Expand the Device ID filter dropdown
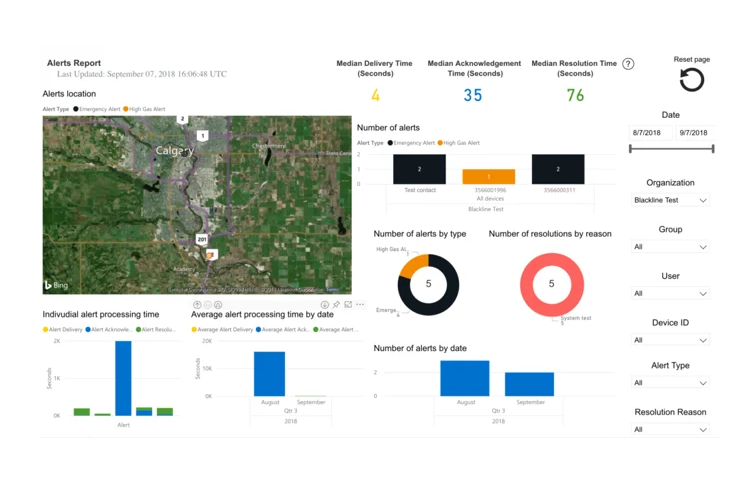This screenshot has height=501, width=750. click(670, 340)
